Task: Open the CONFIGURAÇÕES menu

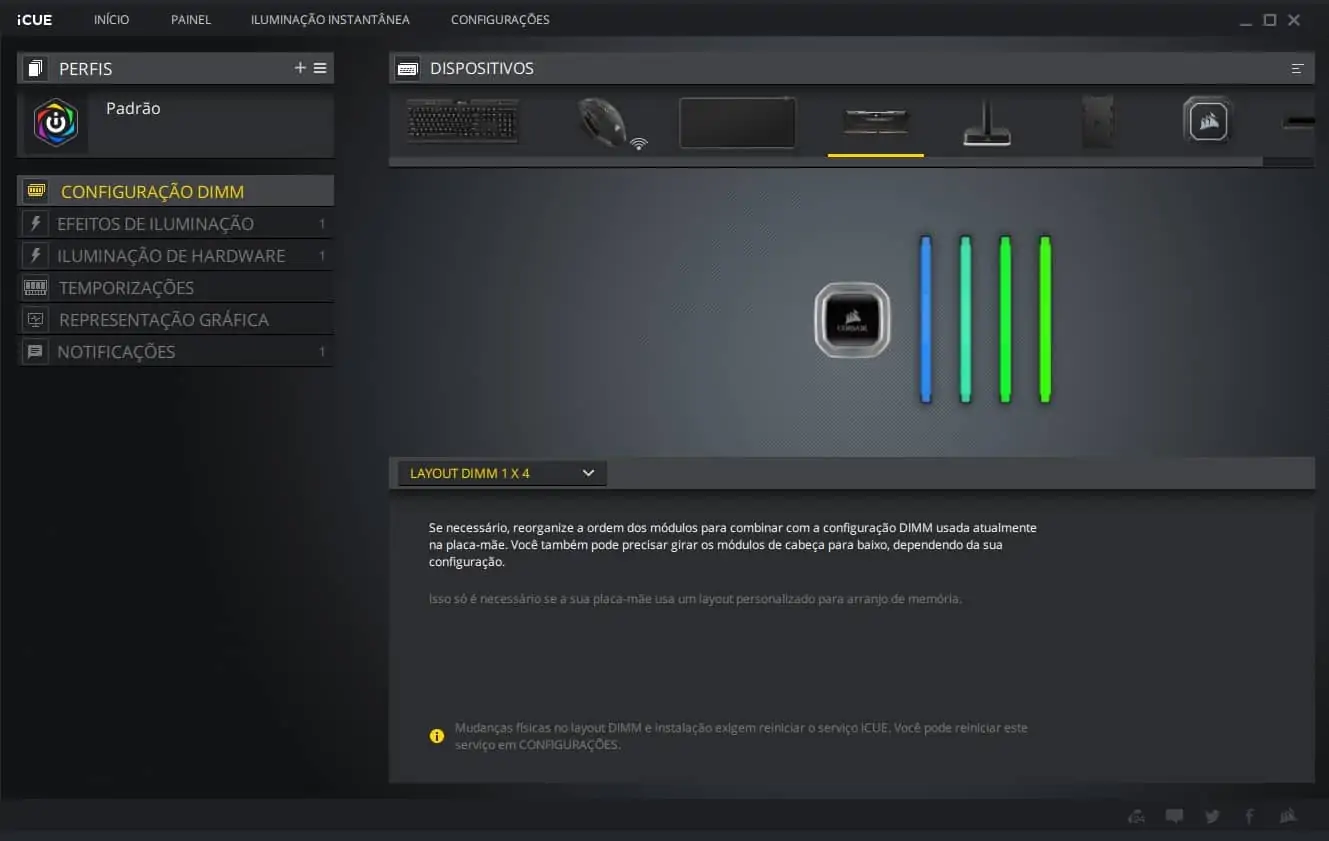Action: tap(500, 20)
